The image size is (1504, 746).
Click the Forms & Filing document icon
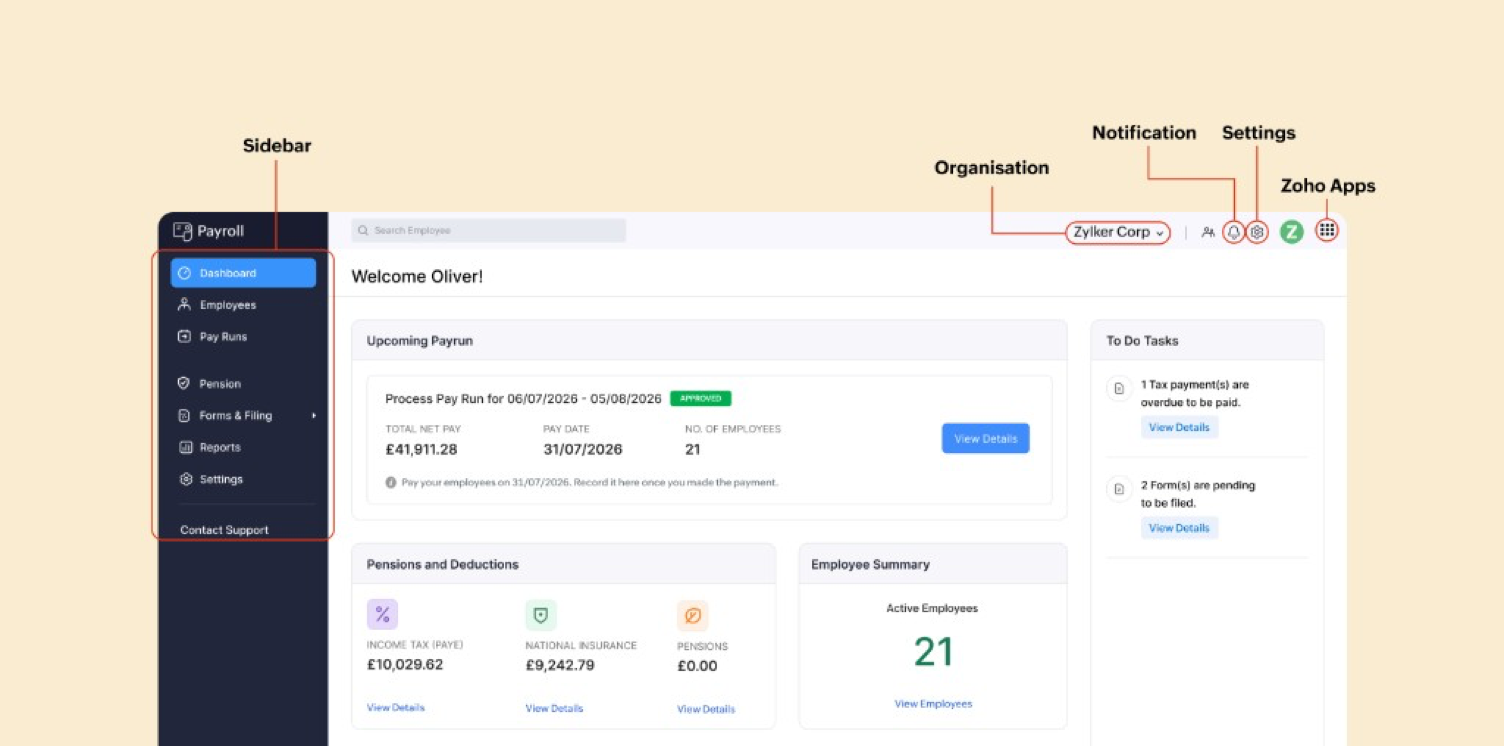tap(184, 416)
